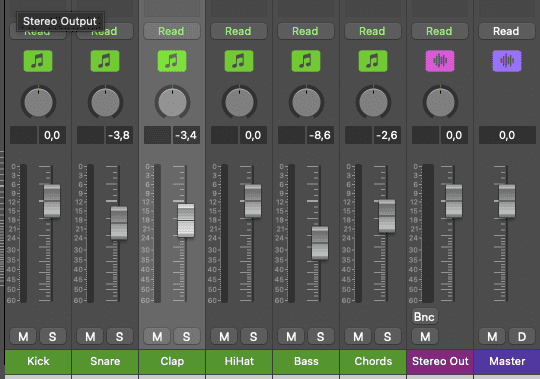Click the Snare channel music note icon

point(105,61)
